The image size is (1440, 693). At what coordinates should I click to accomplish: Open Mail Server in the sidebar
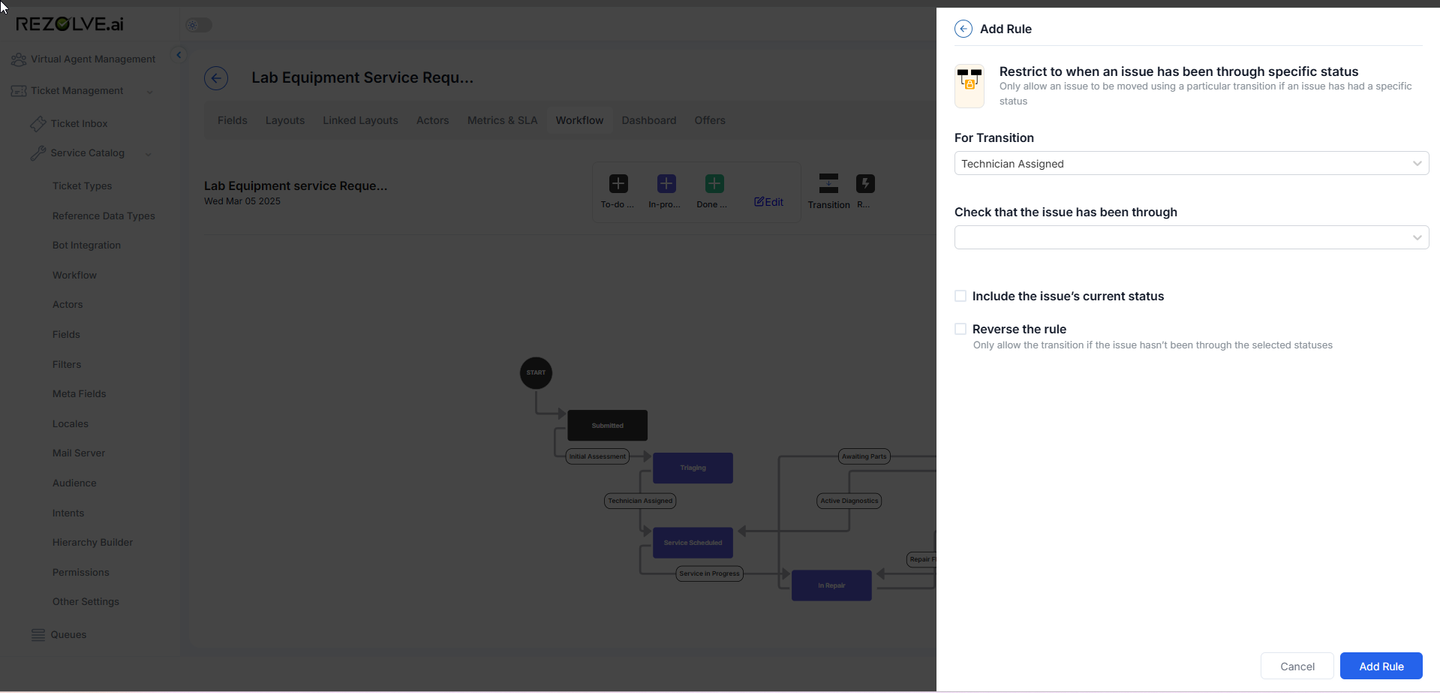tap(78, 453)
